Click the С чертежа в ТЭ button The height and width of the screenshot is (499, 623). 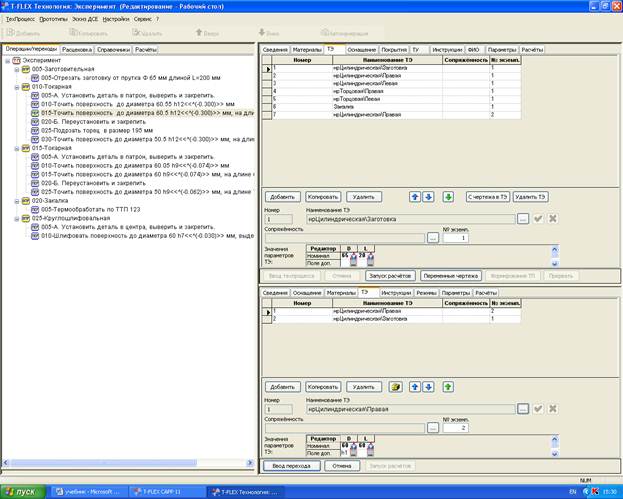pos(488,197)
